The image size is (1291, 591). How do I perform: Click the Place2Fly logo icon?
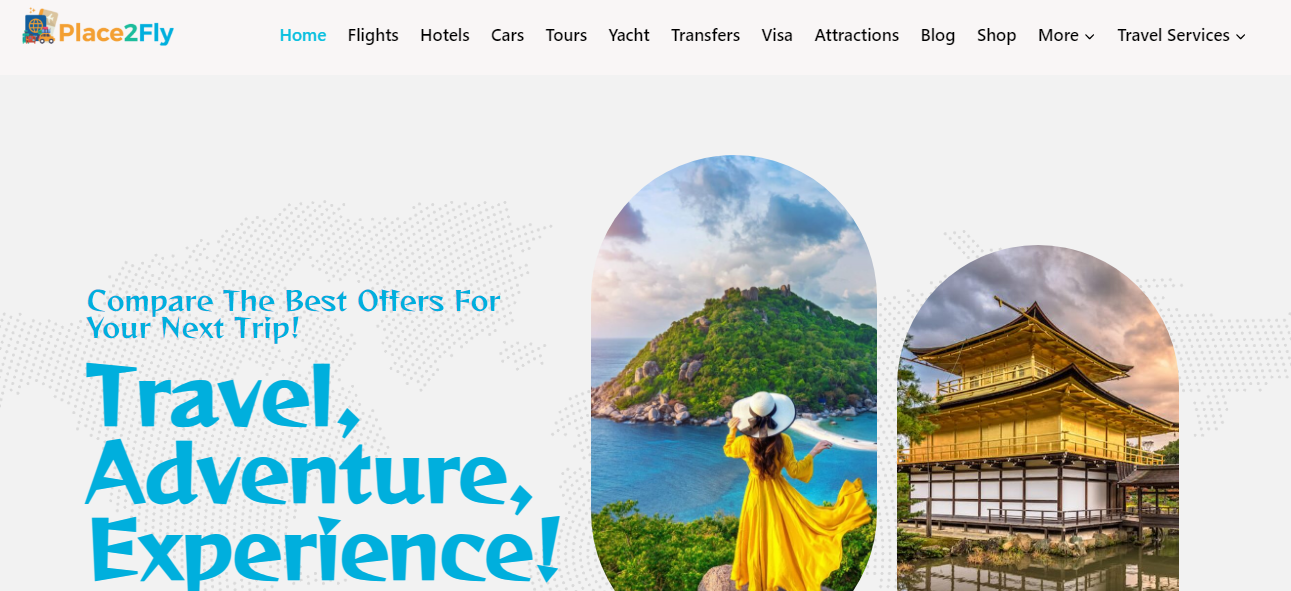(39, 26)
